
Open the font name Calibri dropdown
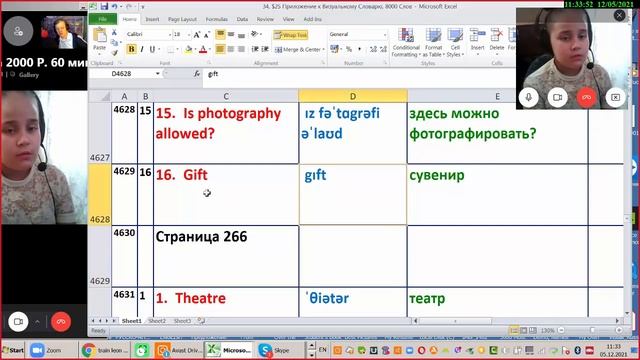point(169,35)
